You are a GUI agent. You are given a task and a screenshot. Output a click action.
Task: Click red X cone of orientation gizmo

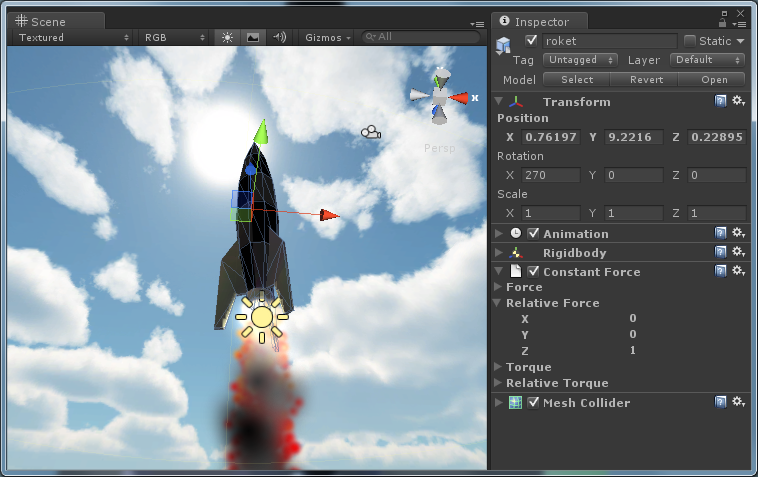[x=459, y=98]
